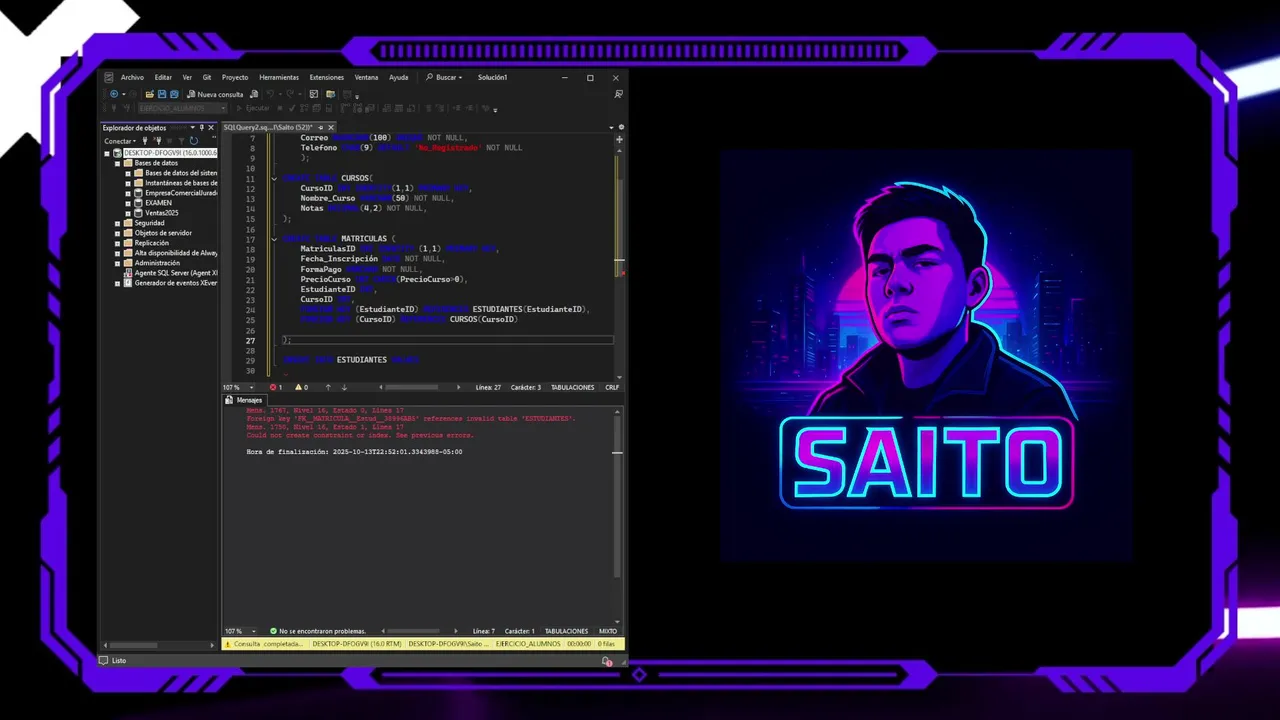1280x720 pixels.
Task: Click the parse query checkmark icon
Action: [291, 108]
